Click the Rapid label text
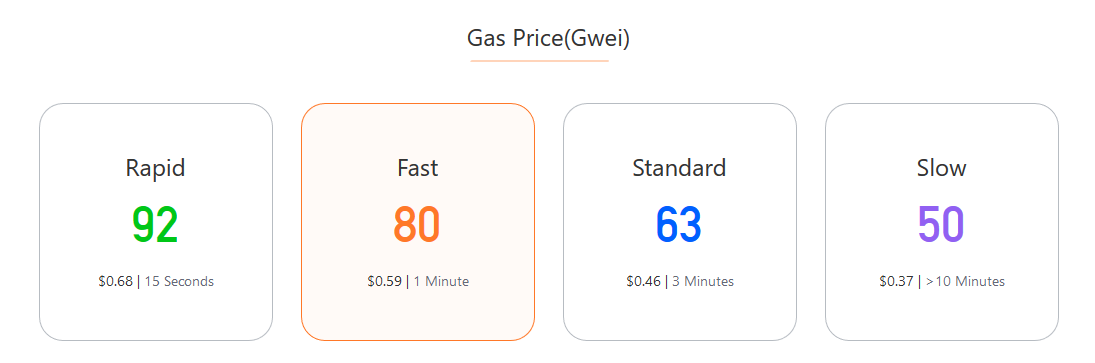 point(156,168)
